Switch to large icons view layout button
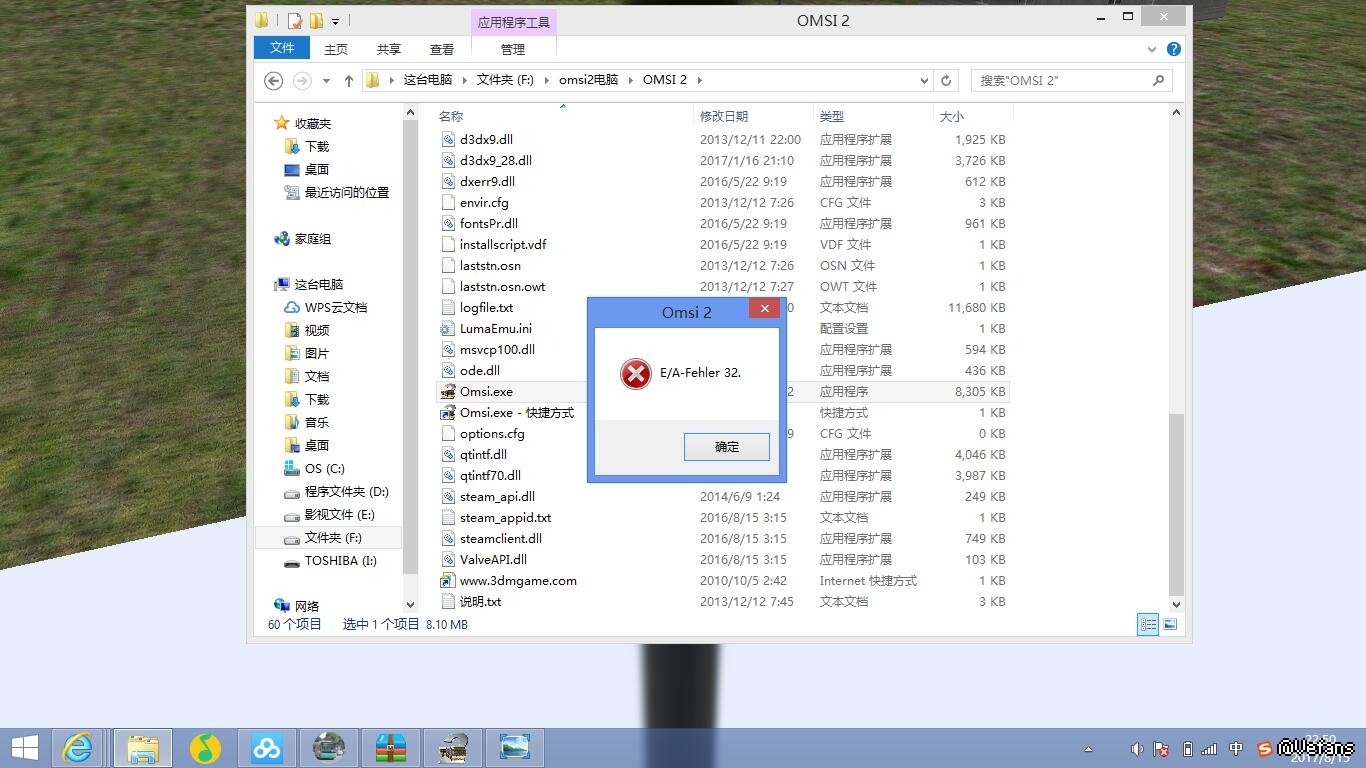 1169,625
